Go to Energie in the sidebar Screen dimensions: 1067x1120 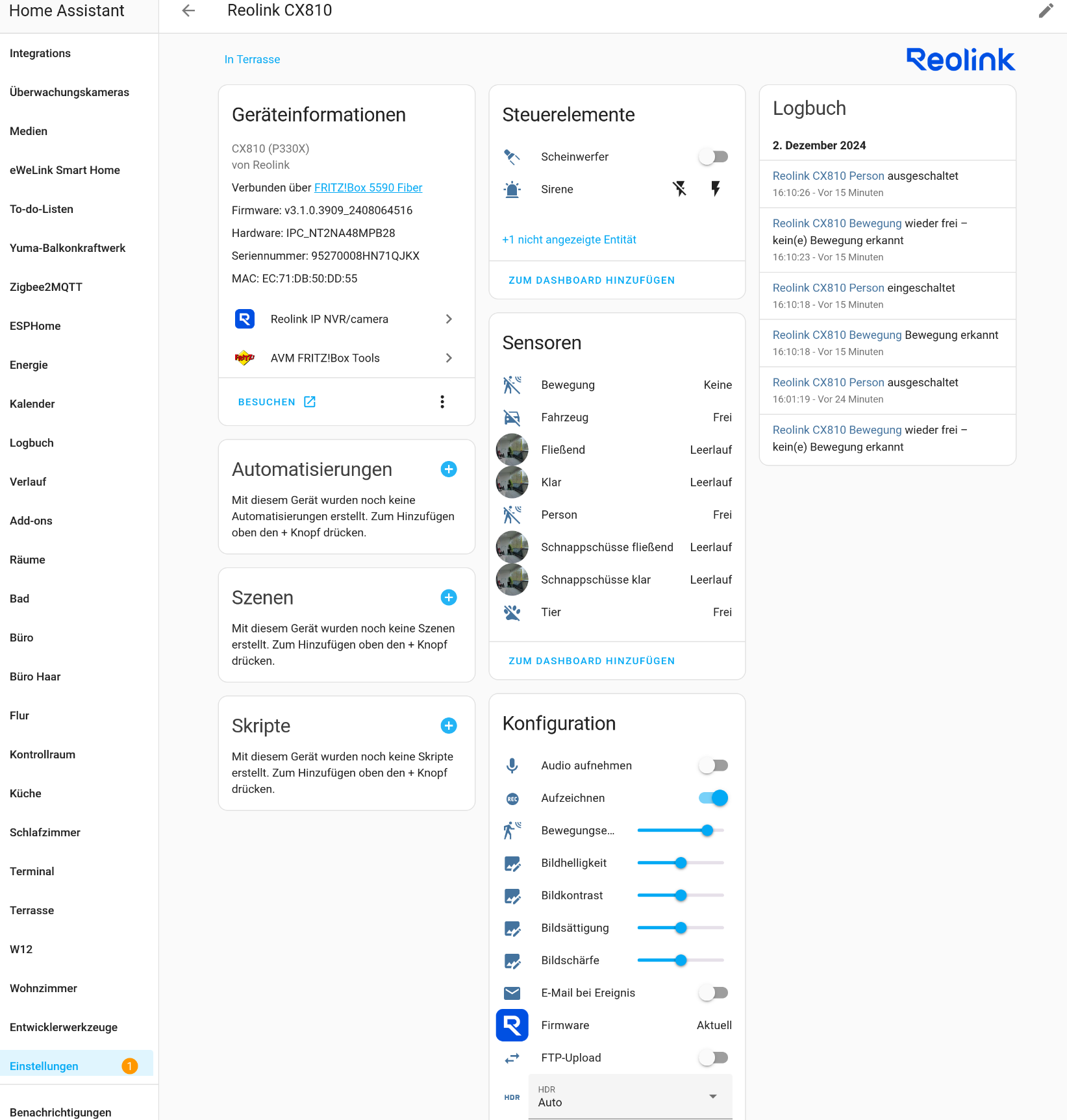click(29, 365)
